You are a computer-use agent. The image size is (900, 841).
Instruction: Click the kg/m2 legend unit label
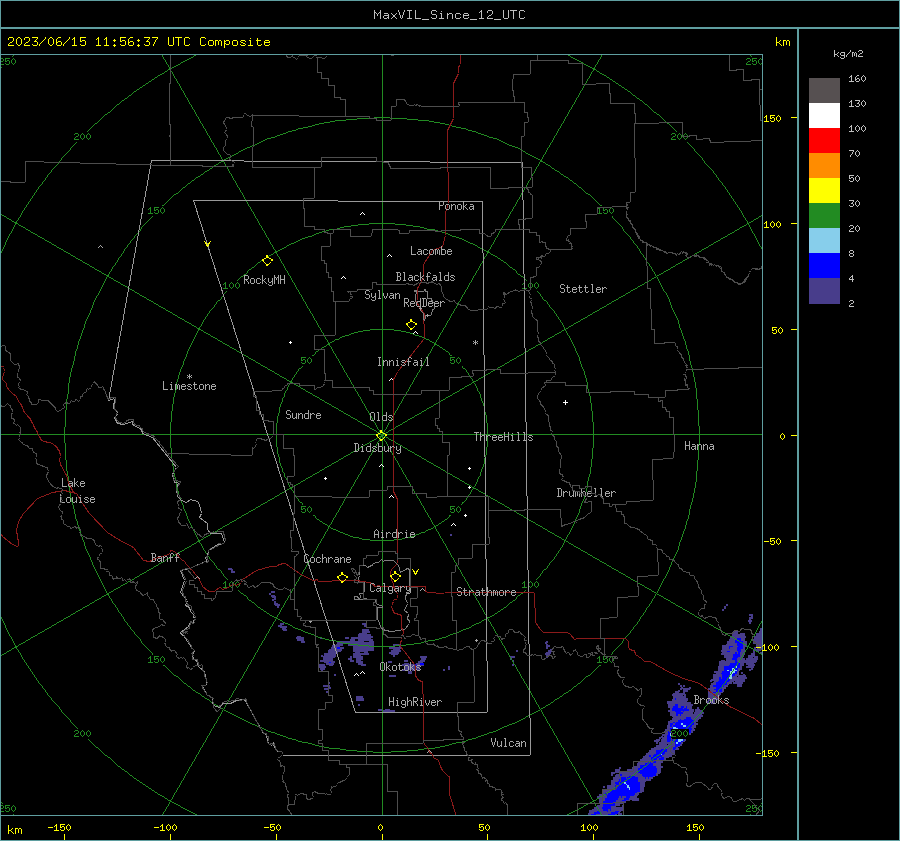tap(848, 54)
